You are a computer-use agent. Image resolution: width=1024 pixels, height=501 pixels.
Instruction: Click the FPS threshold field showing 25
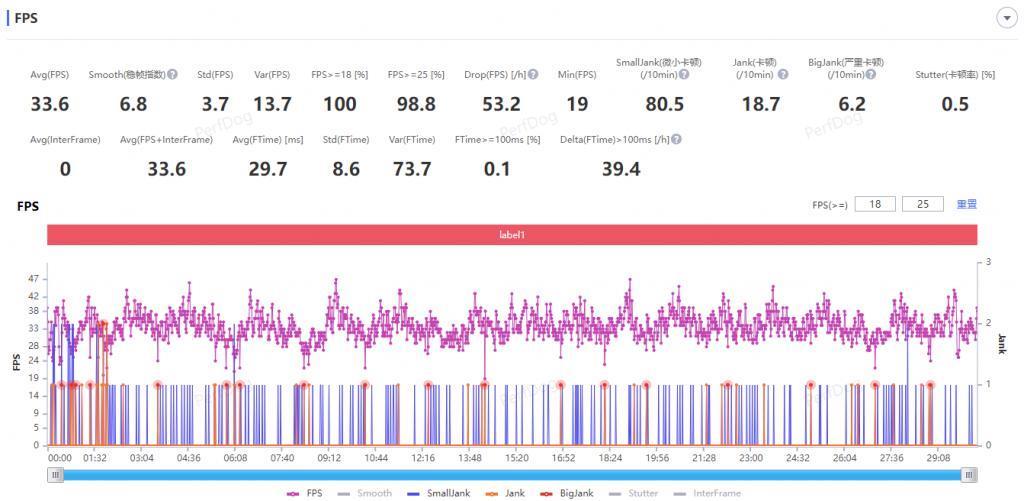coord(923,204)
